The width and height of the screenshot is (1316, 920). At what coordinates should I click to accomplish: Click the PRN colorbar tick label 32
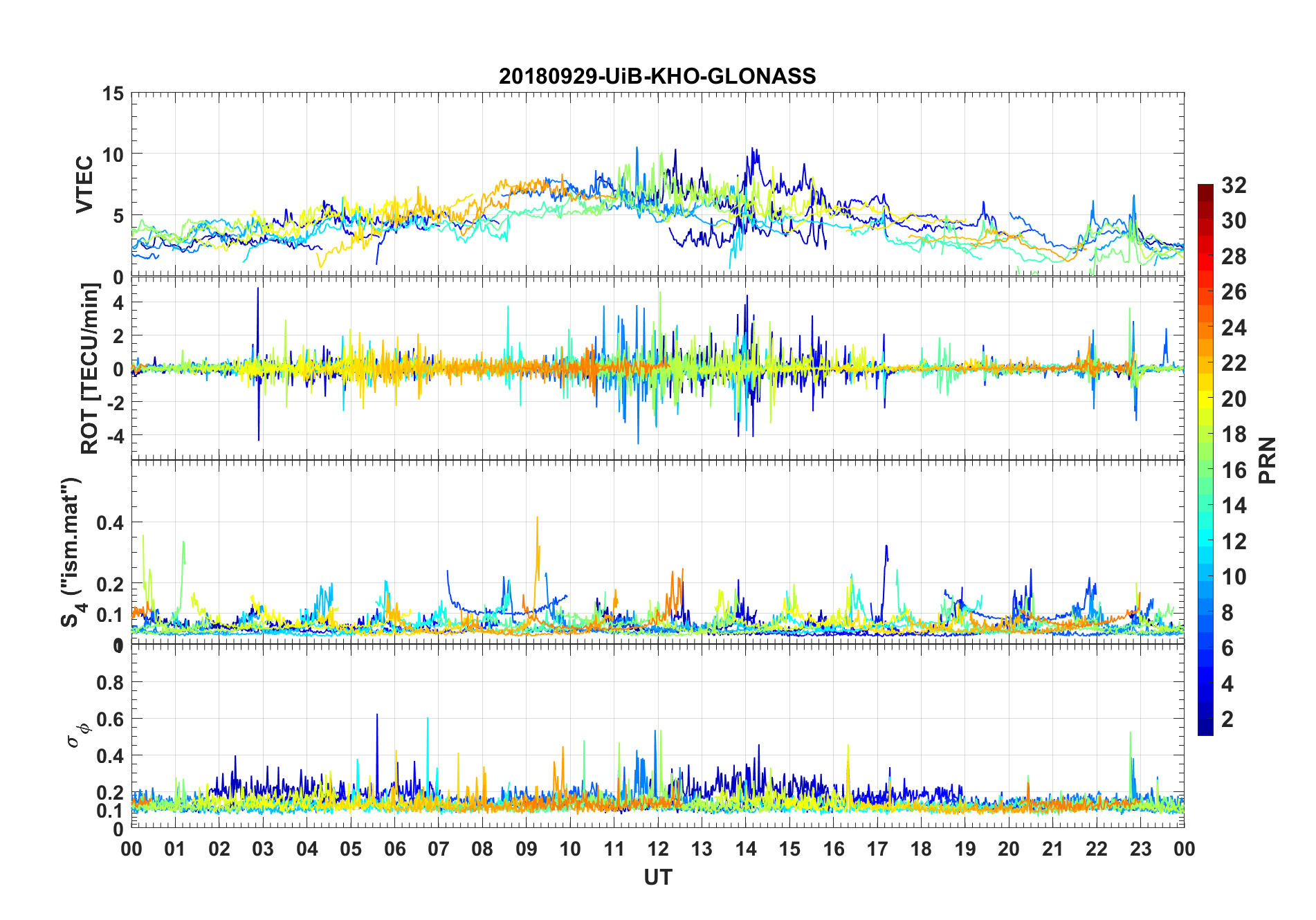pos(1234,185)
